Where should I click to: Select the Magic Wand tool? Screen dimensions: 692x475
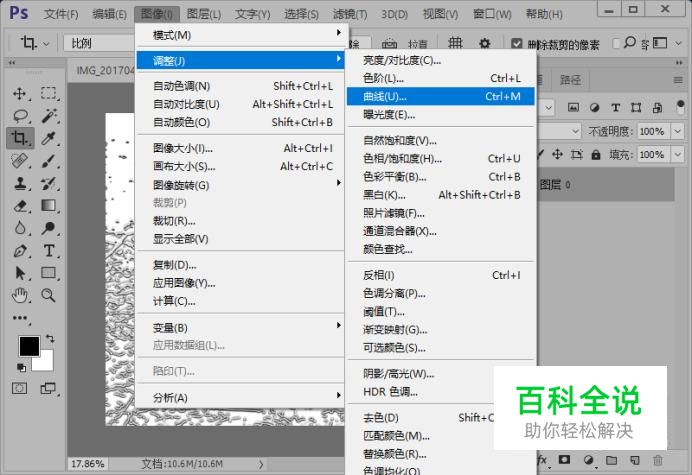coord(48,116)
